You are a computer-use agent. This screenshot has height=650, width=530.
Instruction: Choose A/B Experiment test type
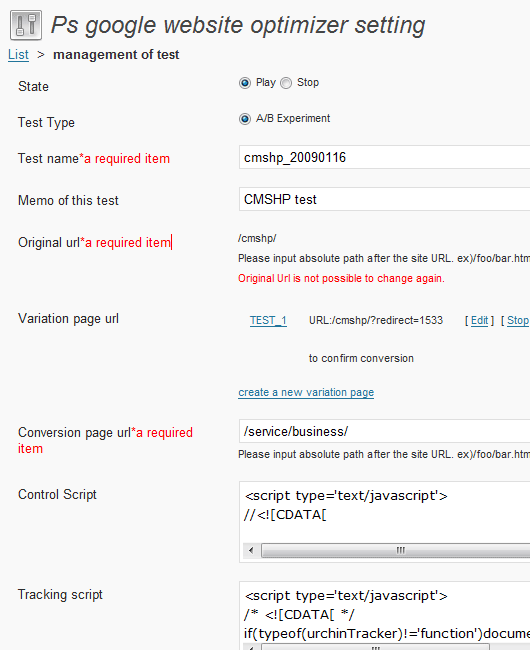(245, 119)
